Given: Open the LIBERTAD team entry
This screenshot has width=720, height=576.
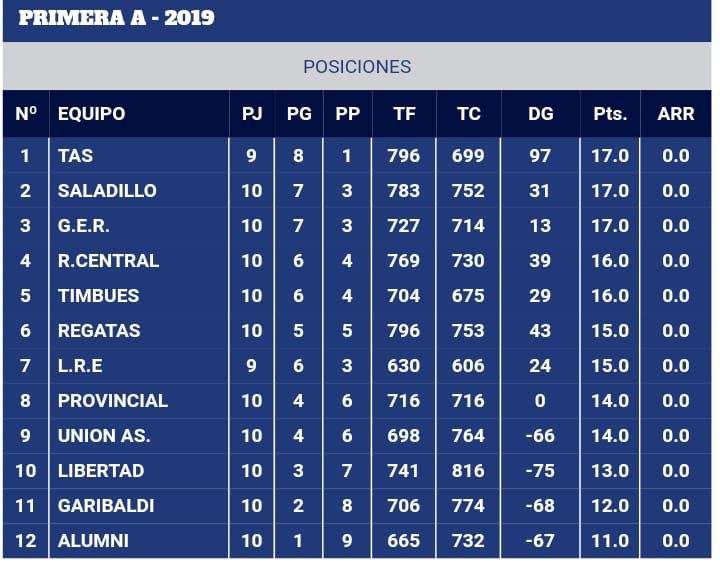Looking at the screenshot, I should tap(101, 471).
